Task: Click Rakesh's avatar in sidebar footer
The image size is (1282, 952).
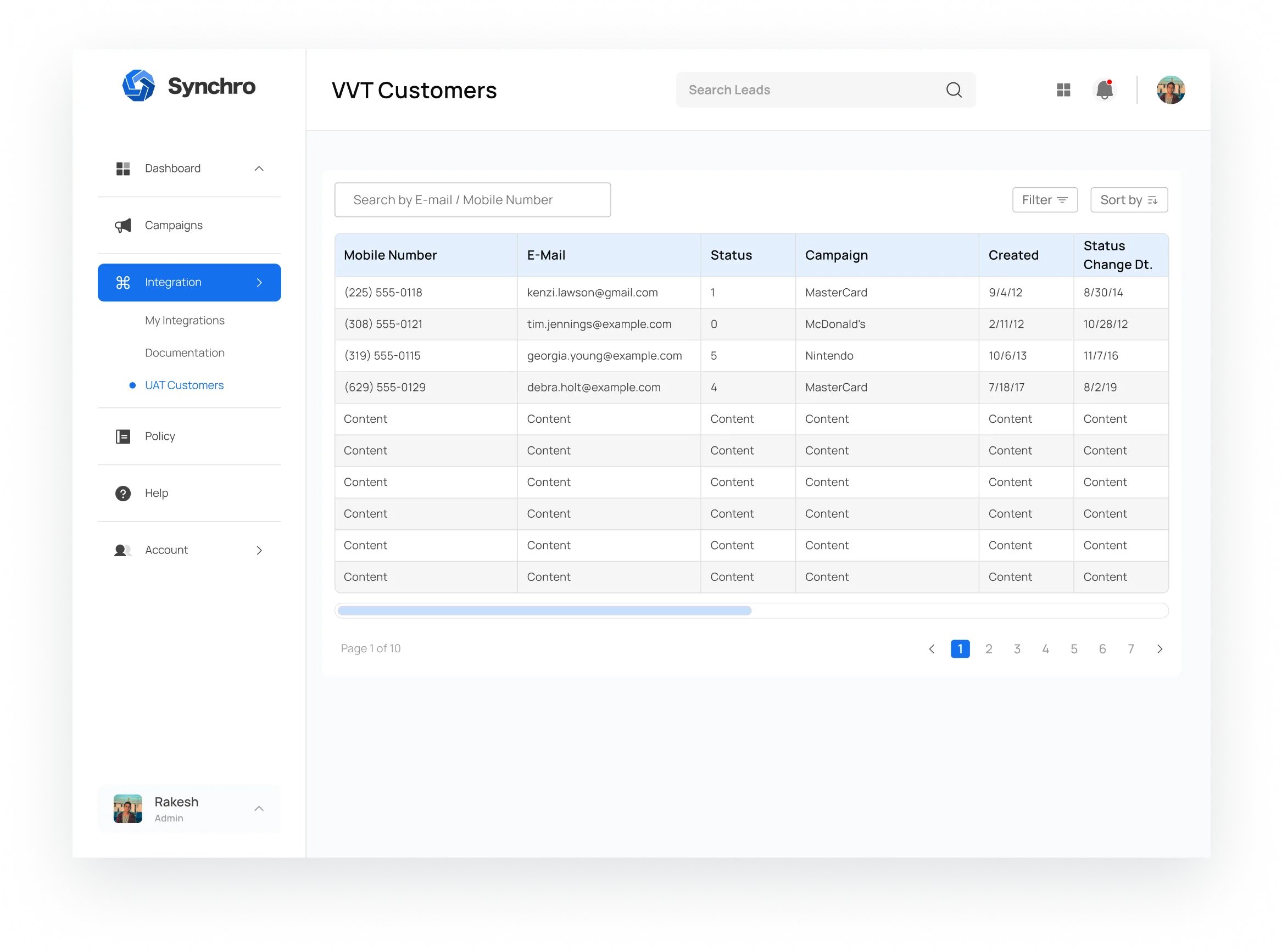Action: tap(127, 809)
